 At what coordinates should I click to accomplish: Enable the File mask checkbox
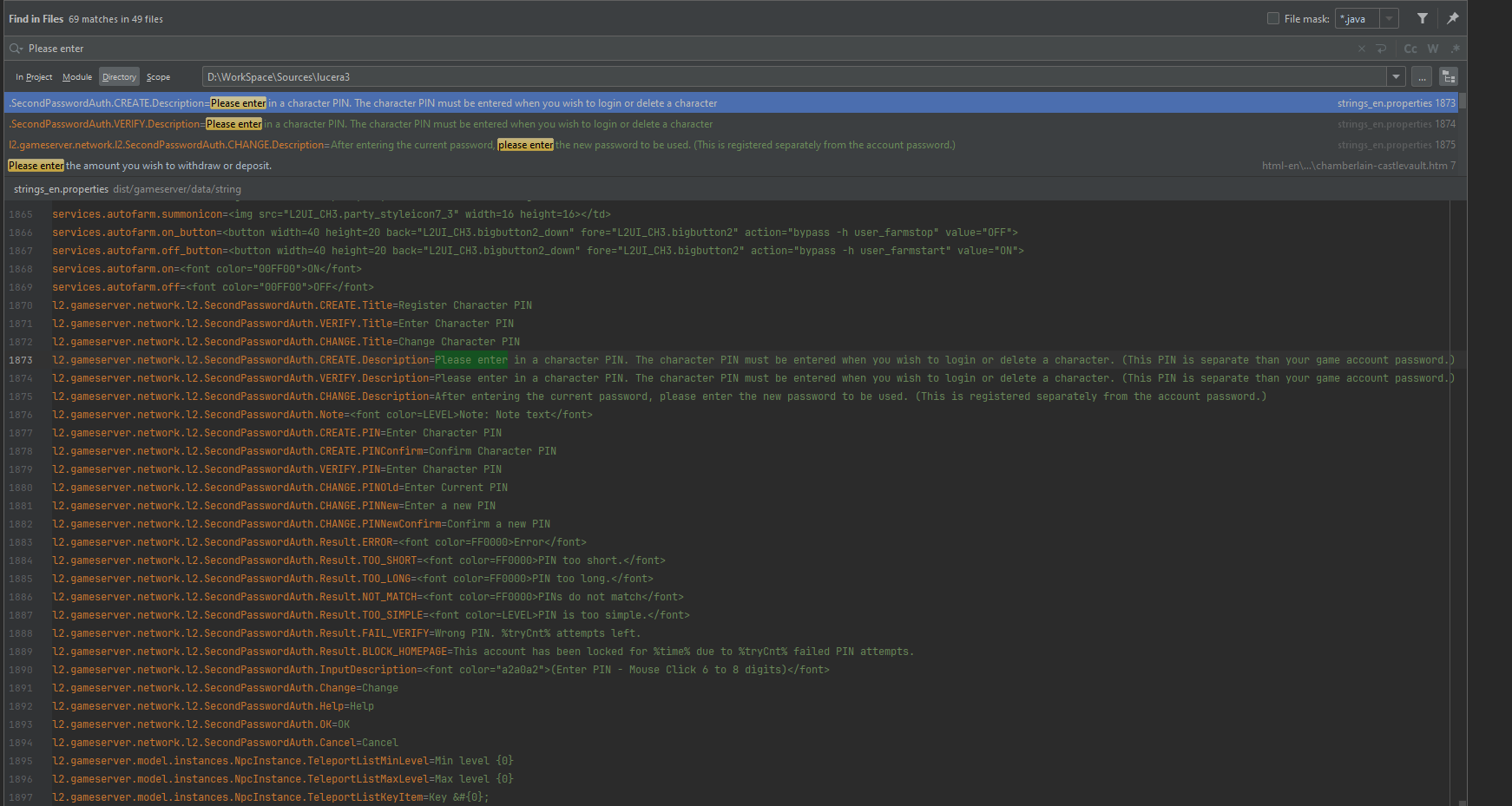pos(1273,18)
